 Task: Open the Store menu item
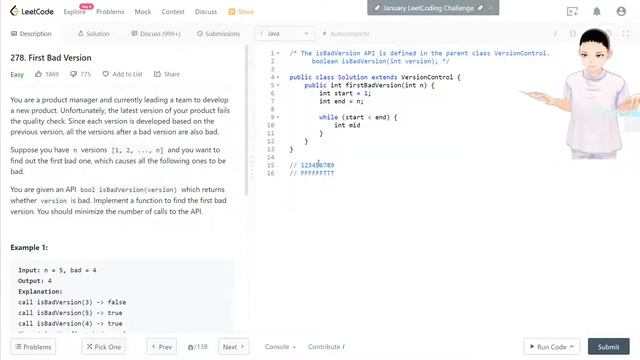pos(241,12)
